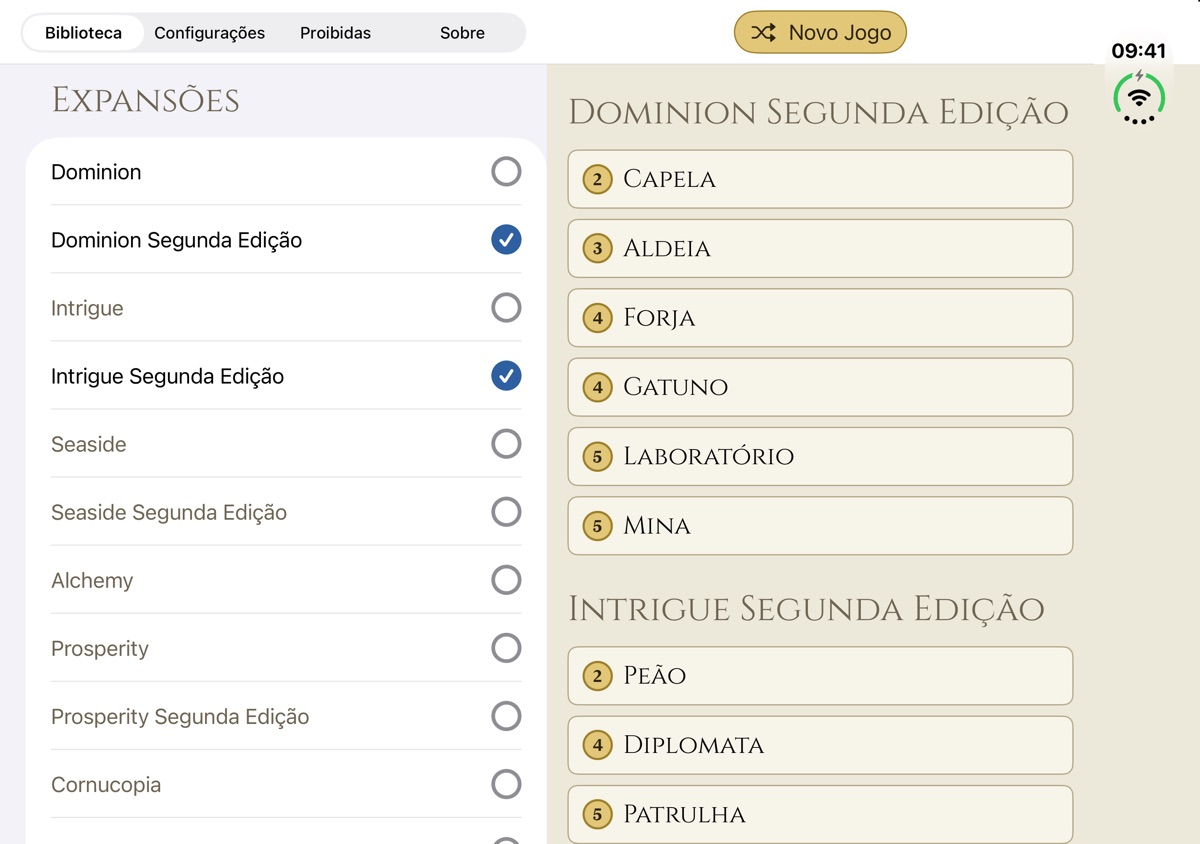Click the Intrigue Segunda Edição row label
The width and height of the screenshot is (1200, 844).
point(167,376)
